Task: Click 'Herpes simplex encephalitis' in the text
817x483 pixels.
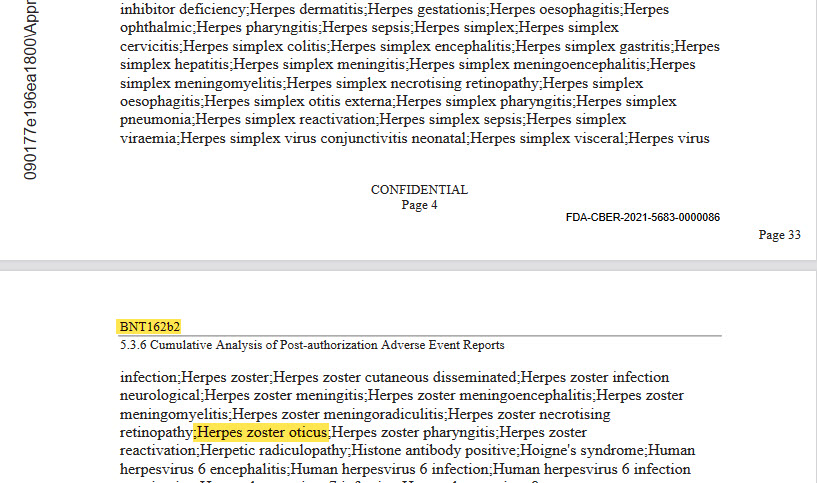Action: pos(420,46)
